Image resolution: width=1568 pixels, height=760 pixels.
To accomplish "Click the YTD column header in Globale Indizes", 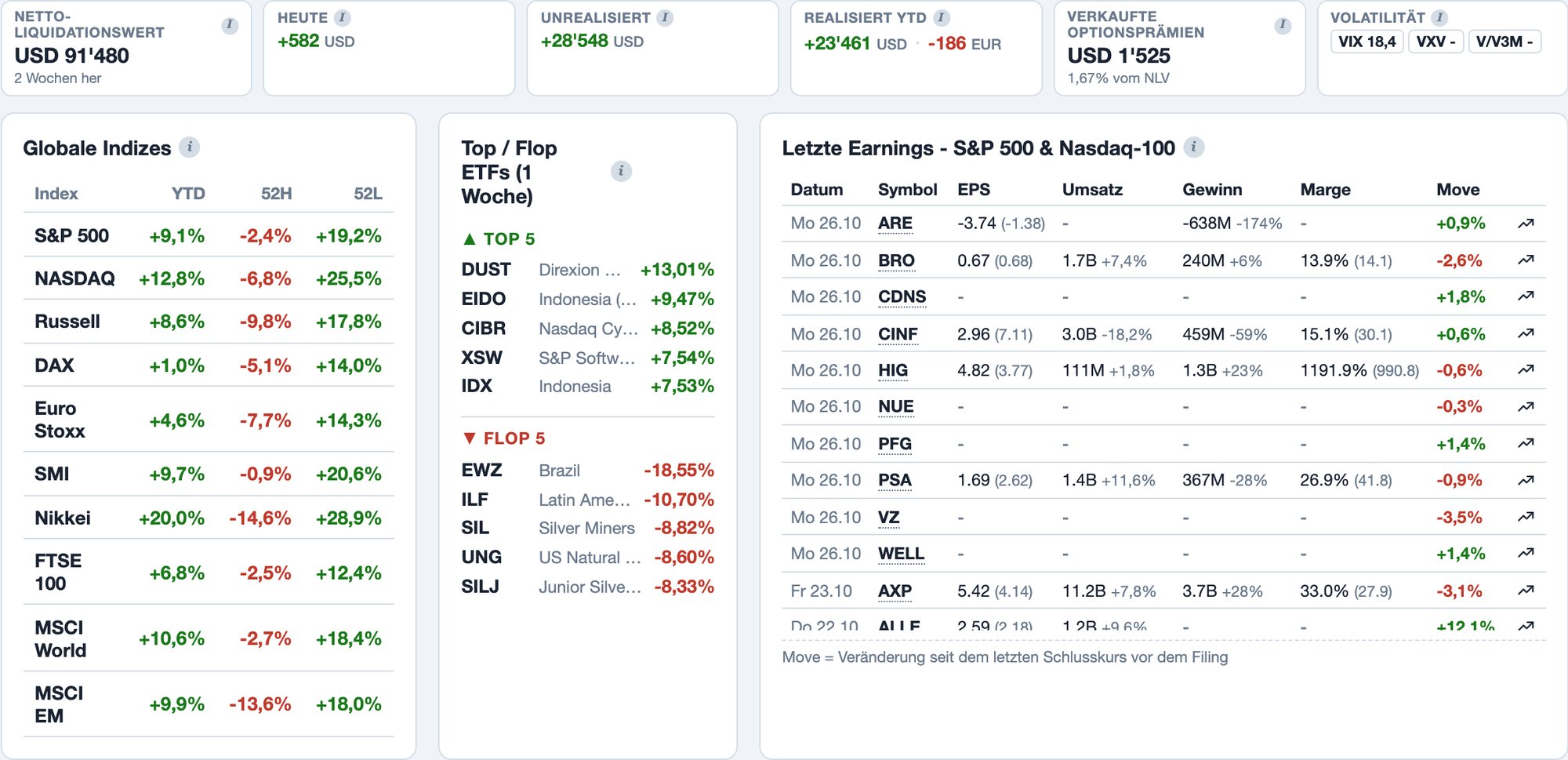I will pos(188,194).
